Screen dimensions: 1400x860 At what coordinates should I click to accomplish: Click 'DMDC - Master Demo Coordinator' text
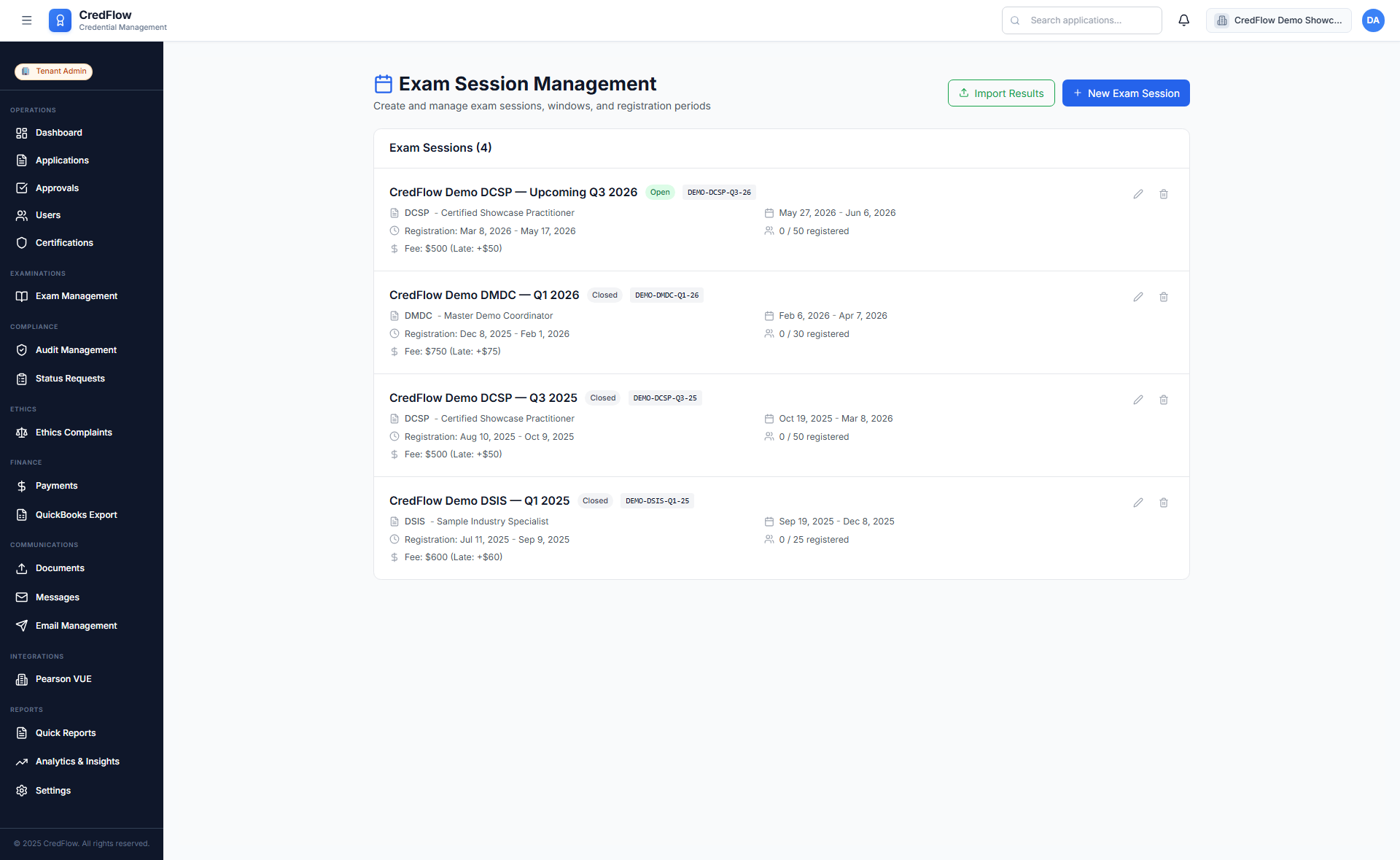(x=479, y=316)
